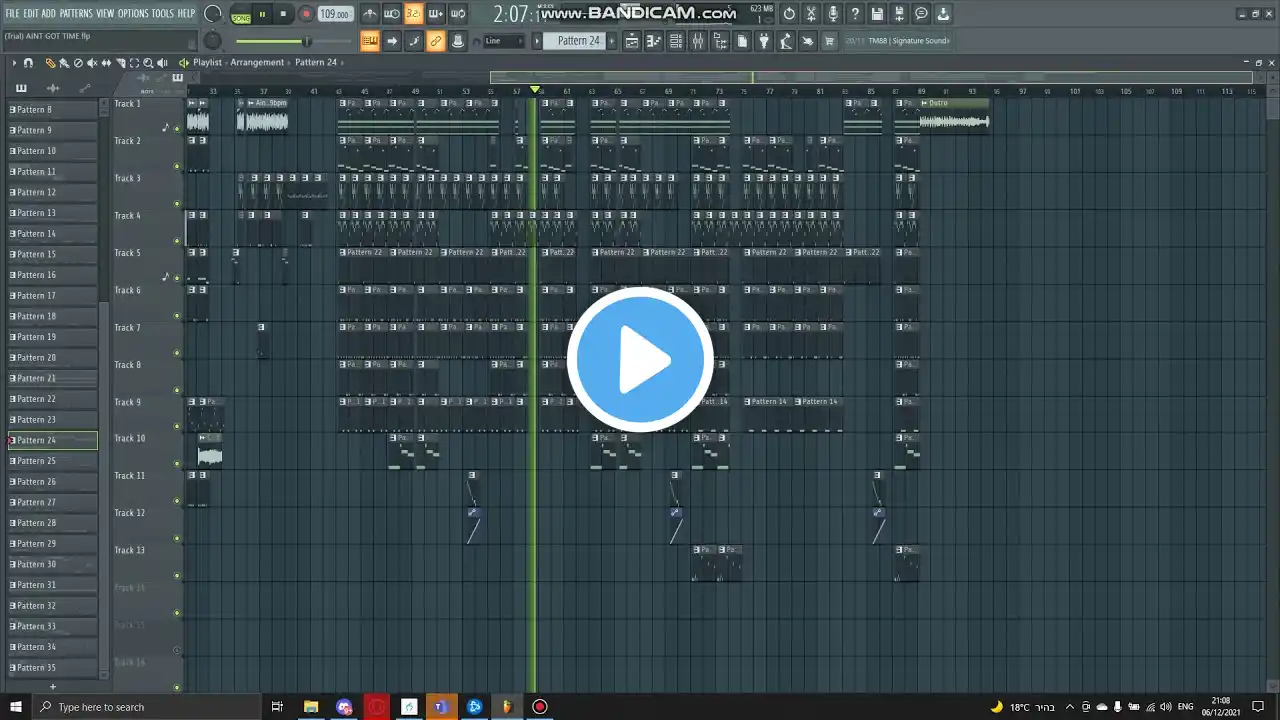Select the slip tool in playlist toolbar
The width and height of the screenshot is (1280, 720).
point(106,62)
